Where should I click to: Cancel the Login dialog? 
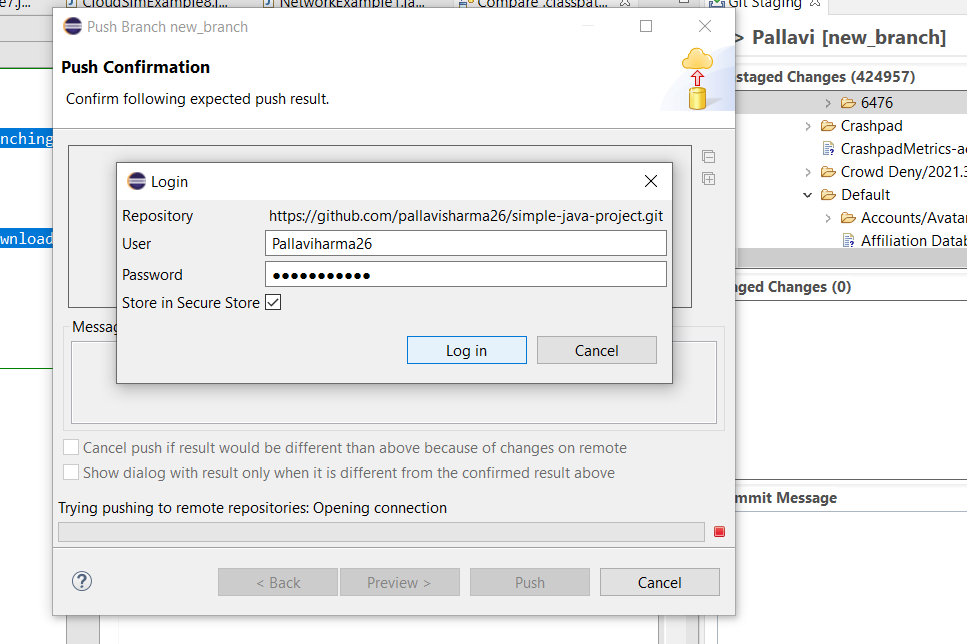coord(596,350)
